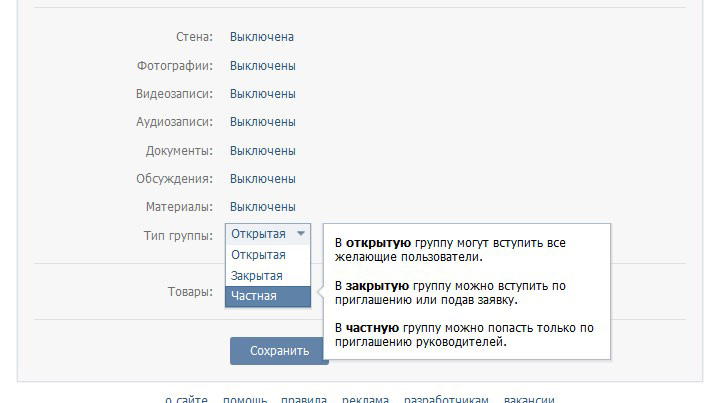This screenshot has height=403, width=722.
Task: Open the разработчикам footer link
Action: tap(446, 399)
